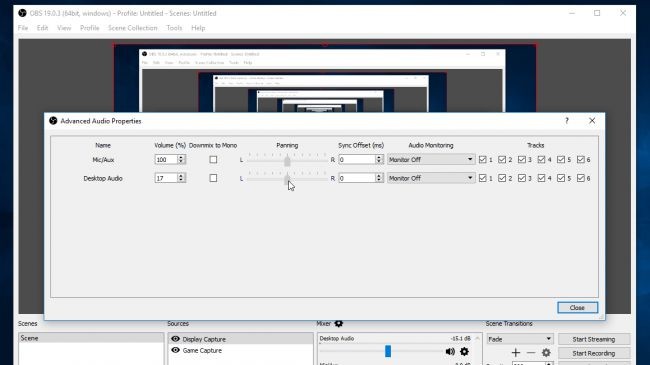Add scene transition with plus icon
The image size is (650, 365).
pyautogui.click(x=516, y=353)
